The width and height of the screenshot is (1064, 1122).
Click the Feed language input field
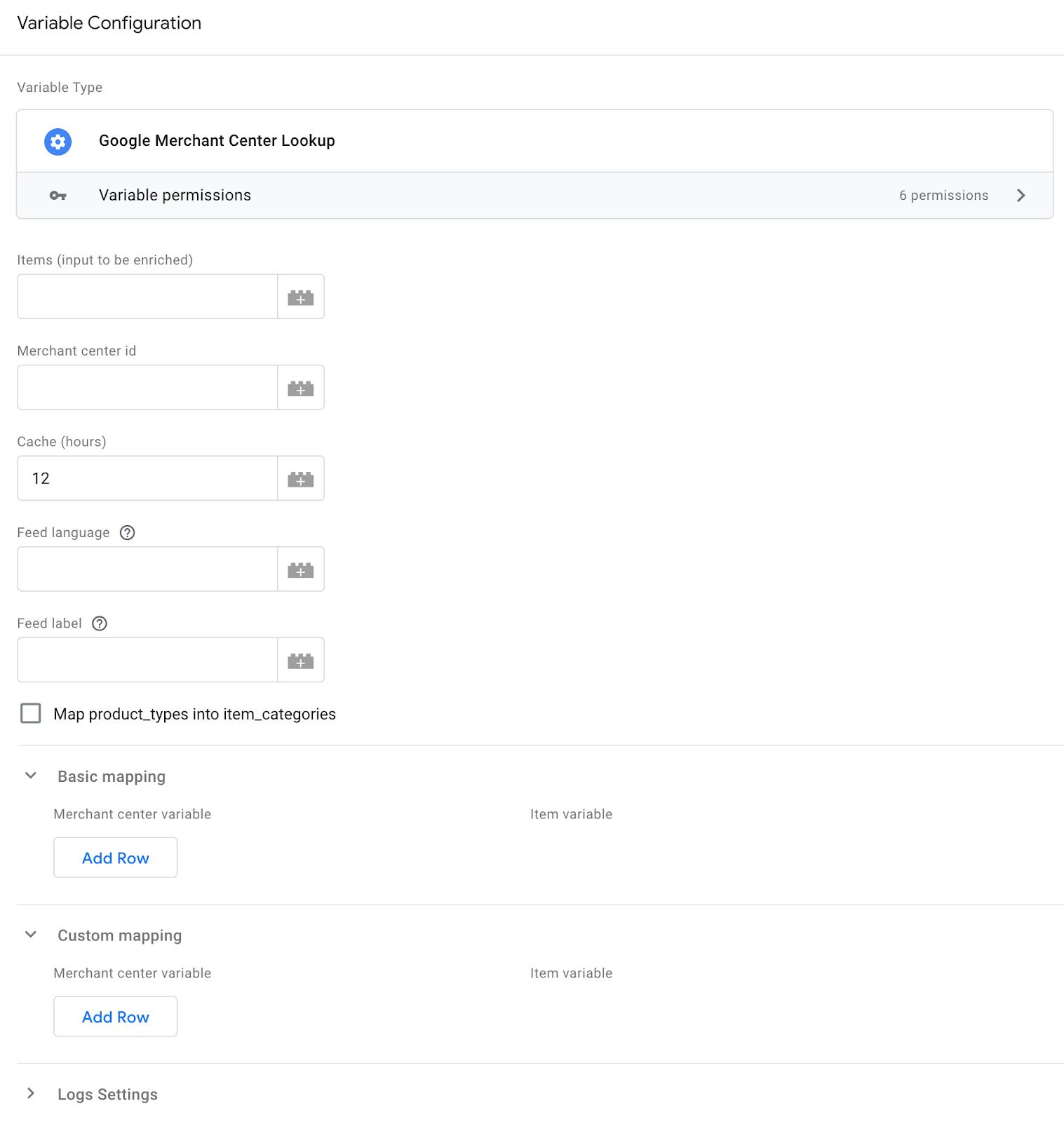147,569
